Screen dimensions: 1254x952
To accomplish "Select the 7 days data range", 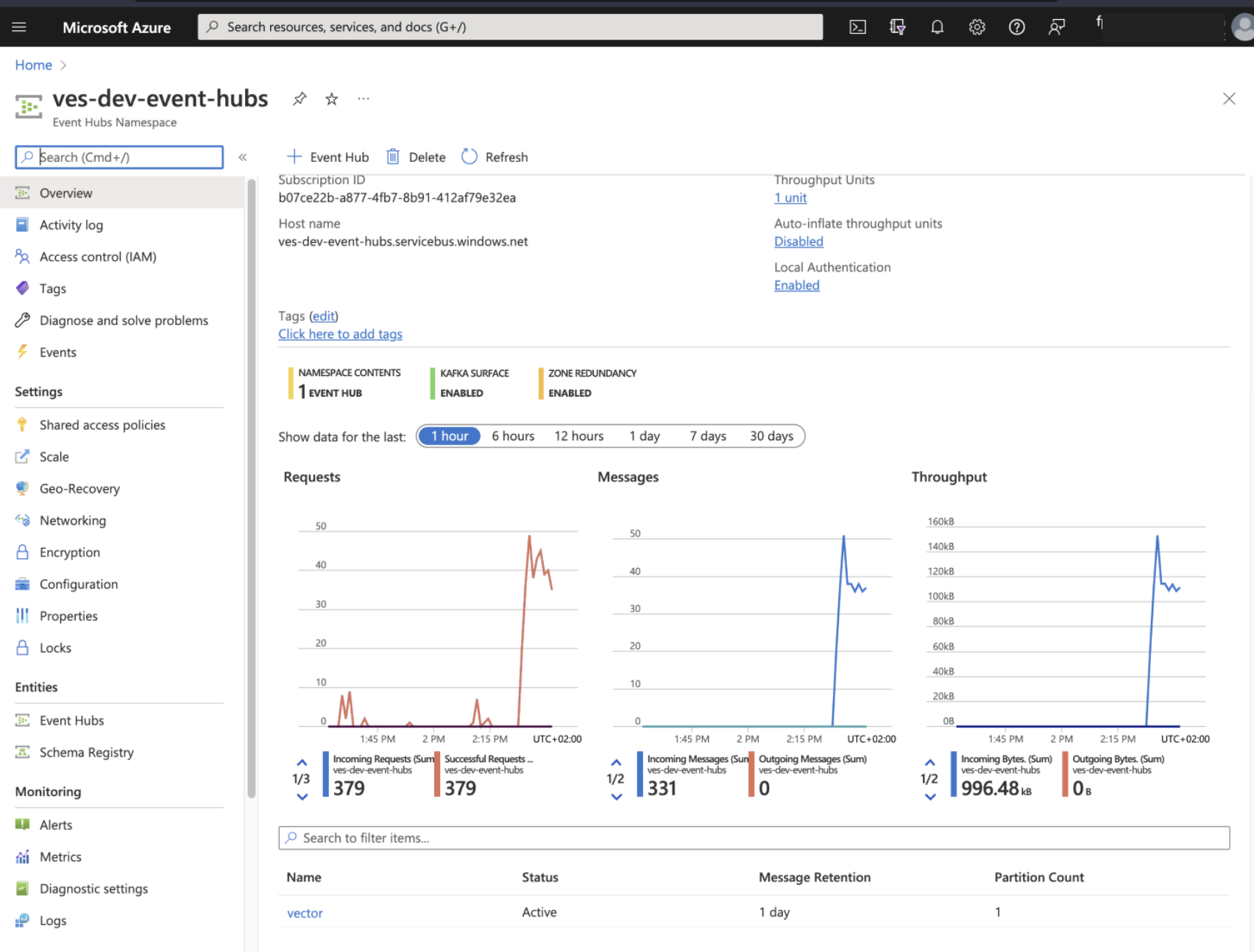I will [x=706, y=436].
